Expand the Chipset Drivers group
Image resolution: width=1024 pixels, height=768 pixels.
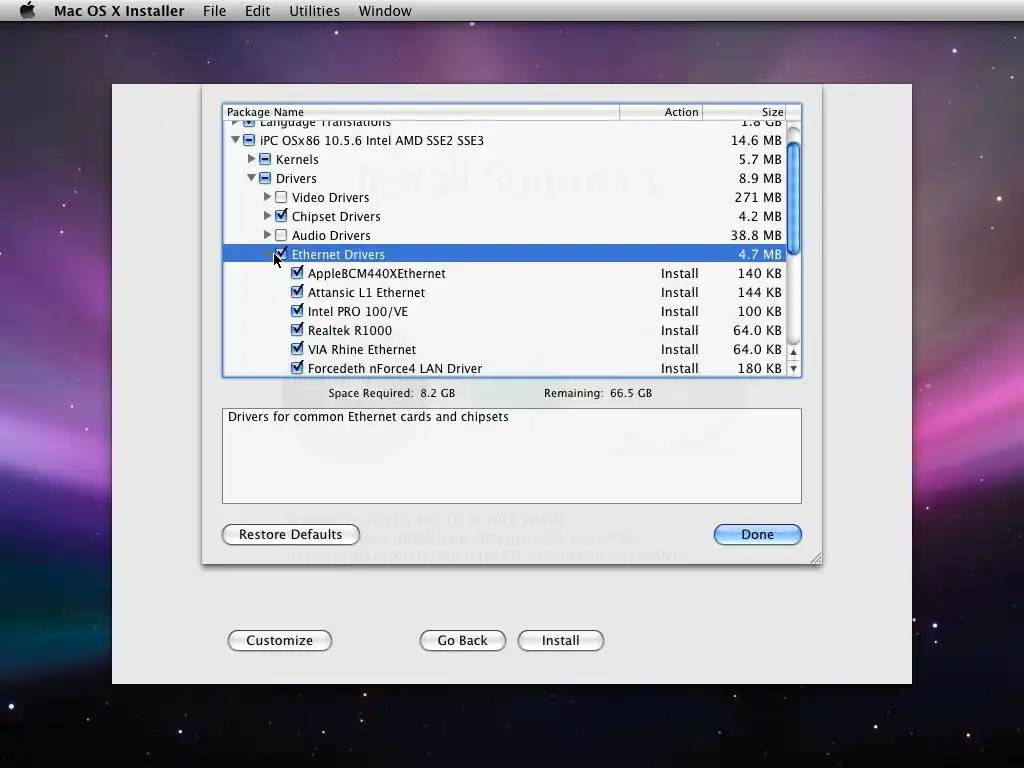tap(267, 216)
